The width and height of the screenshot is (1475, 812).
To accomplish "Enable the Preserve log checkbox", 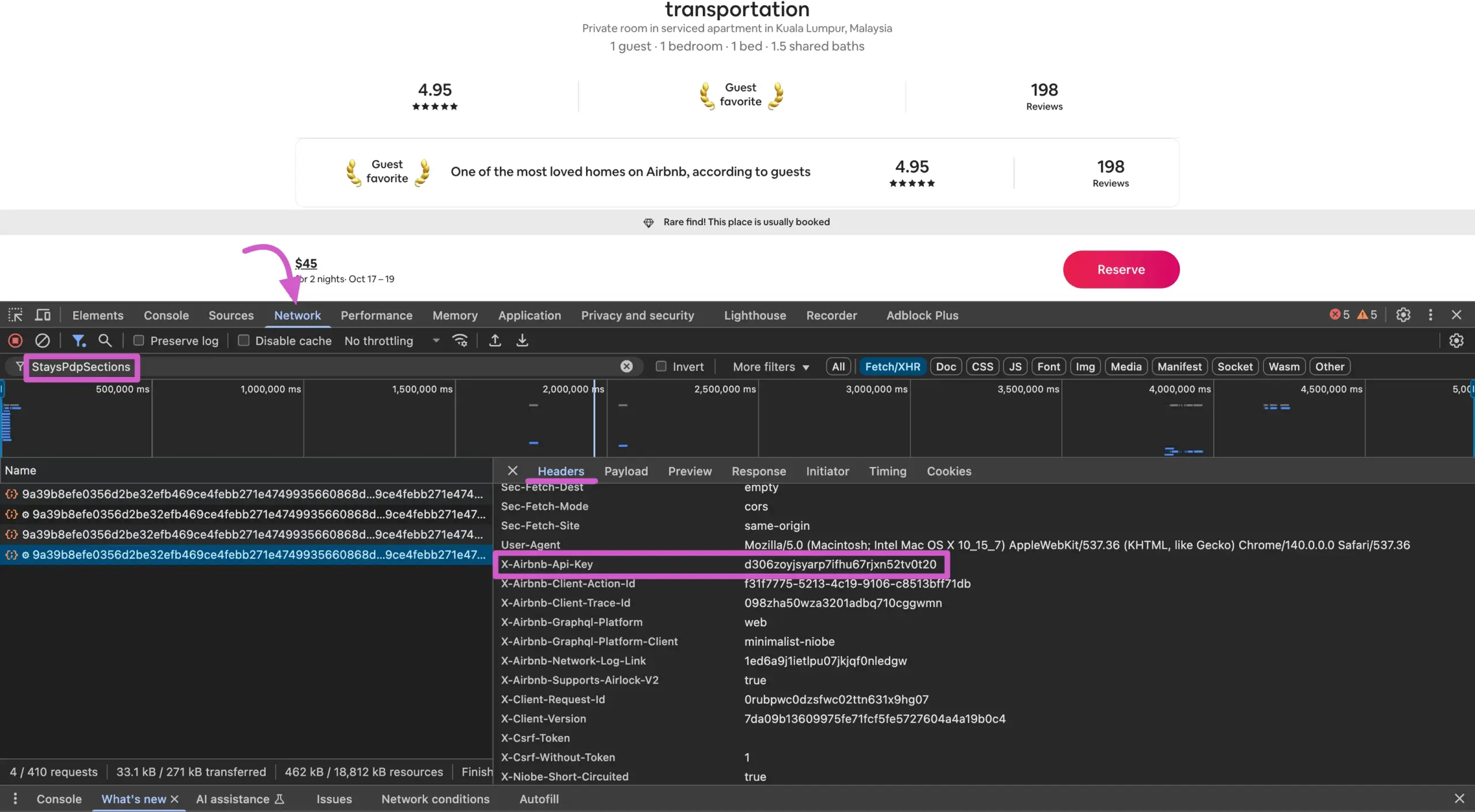I will point(139,341).
